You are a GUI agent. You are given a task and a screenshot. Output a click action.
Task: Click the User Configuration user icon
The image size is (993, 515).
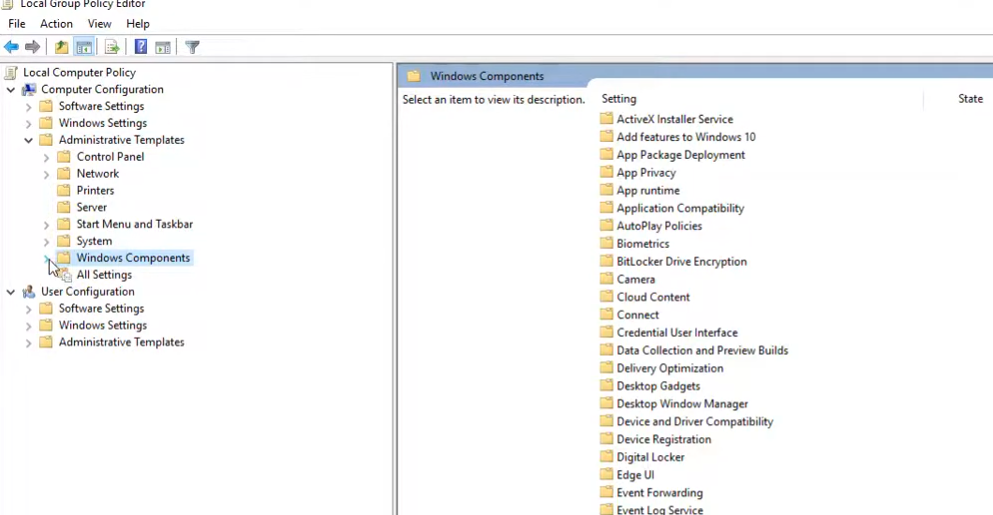(29, 291)
